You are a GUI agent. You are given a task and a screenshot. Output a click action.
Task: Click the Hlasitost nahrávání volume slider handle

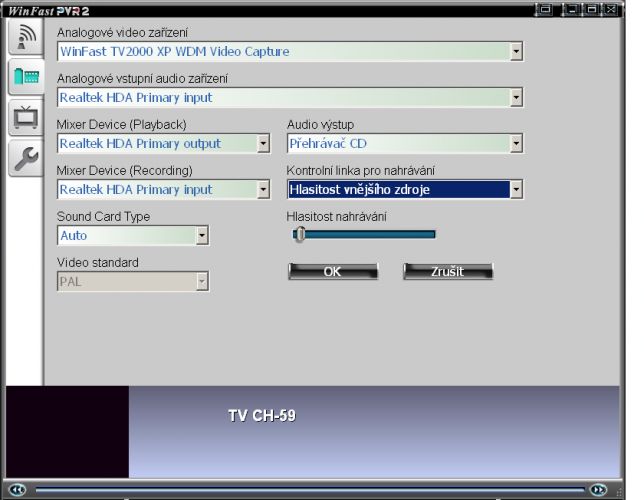point(300,235)
